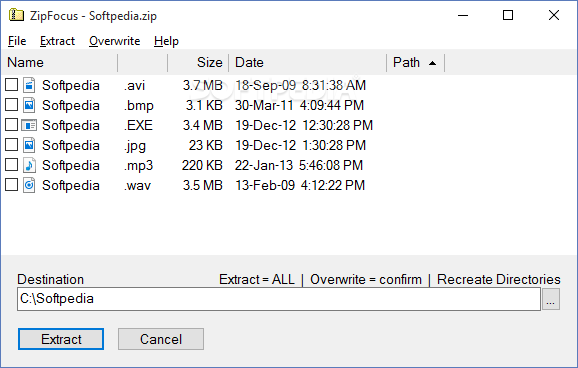Open the File menu

[17, 41]
